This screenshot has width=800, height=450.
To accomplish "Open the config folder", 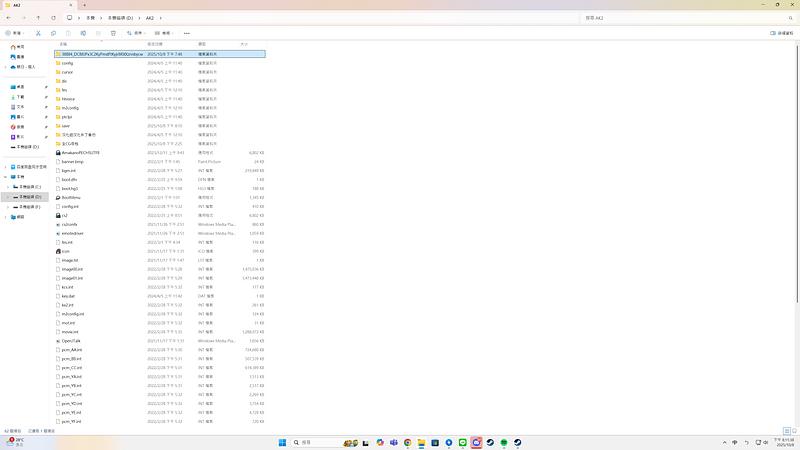I will (x=67, y=63).
